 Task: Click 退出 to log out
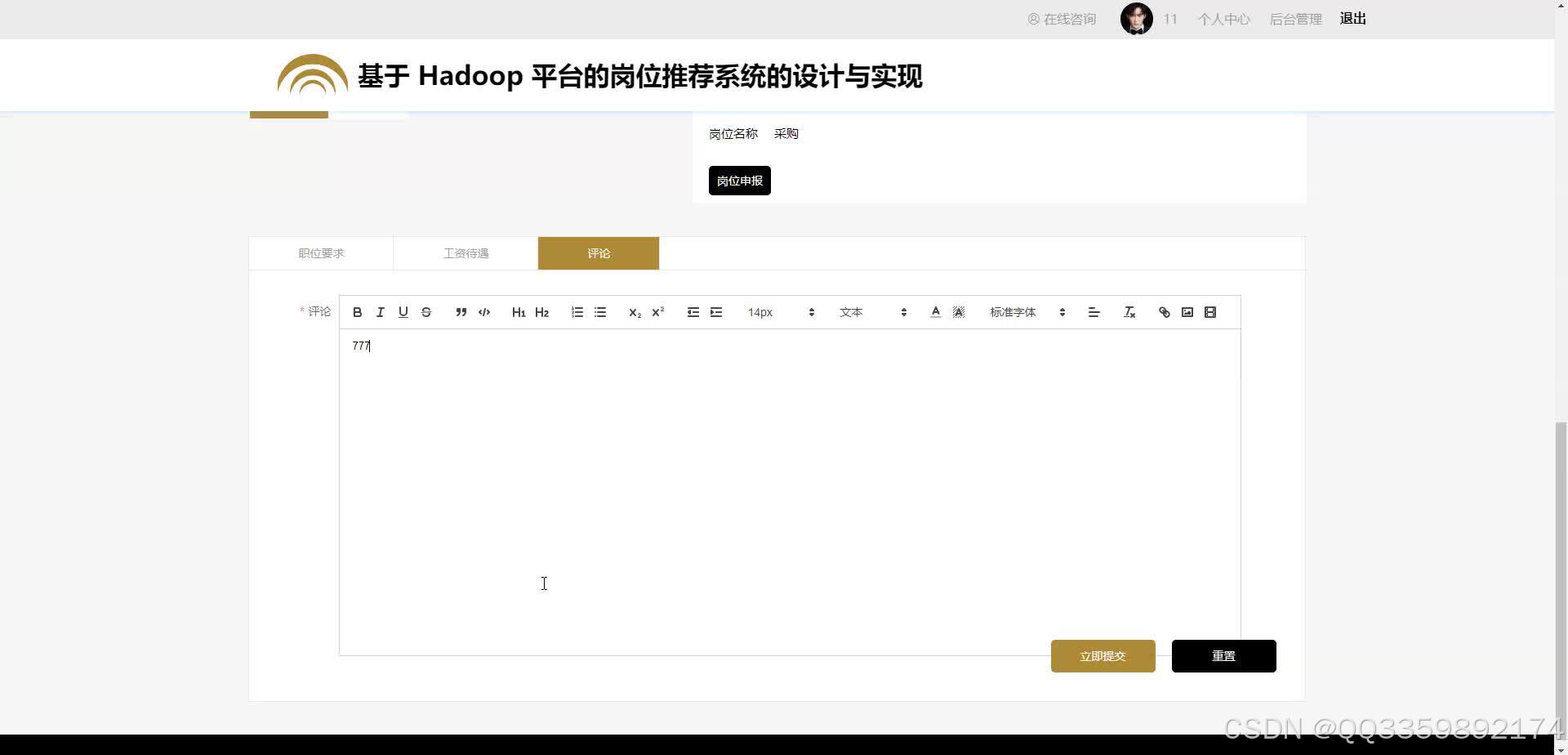click(1353, 18)
